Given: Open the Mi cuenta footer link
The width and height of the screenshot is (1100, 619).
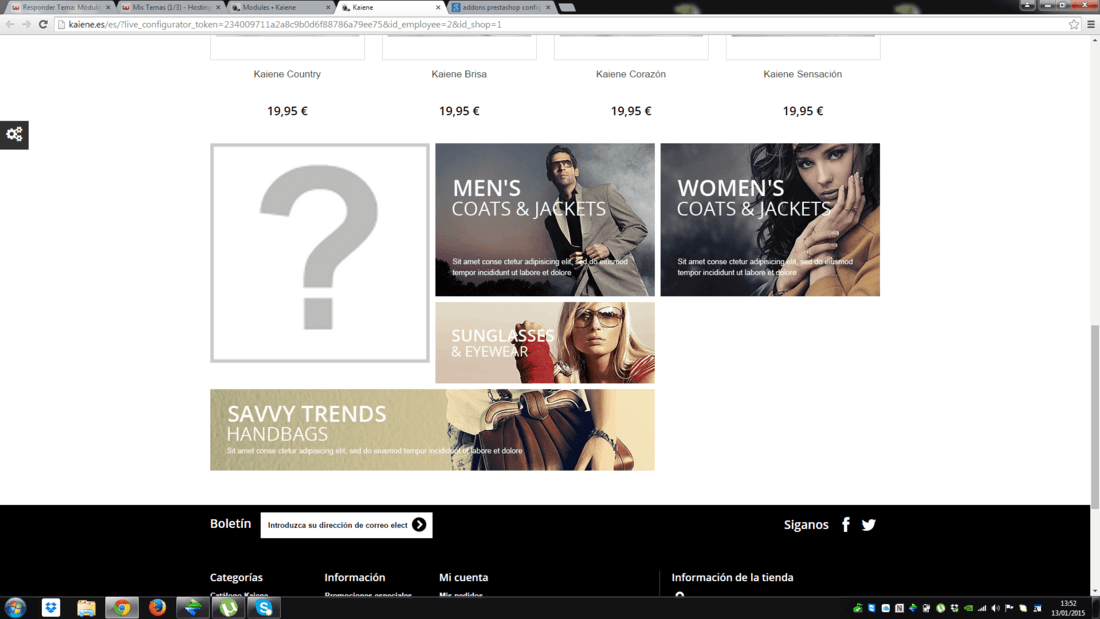Looking at the screenshot, I should [464, 578].
